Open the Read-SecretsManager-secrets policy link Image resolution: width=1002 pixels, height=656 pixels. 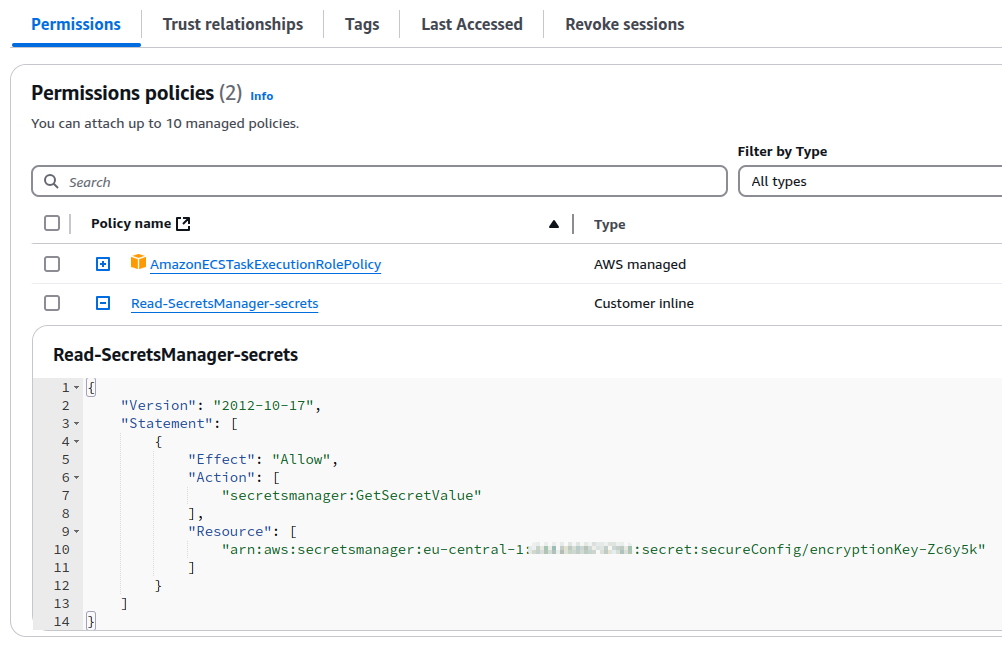[x=224, y=303]
